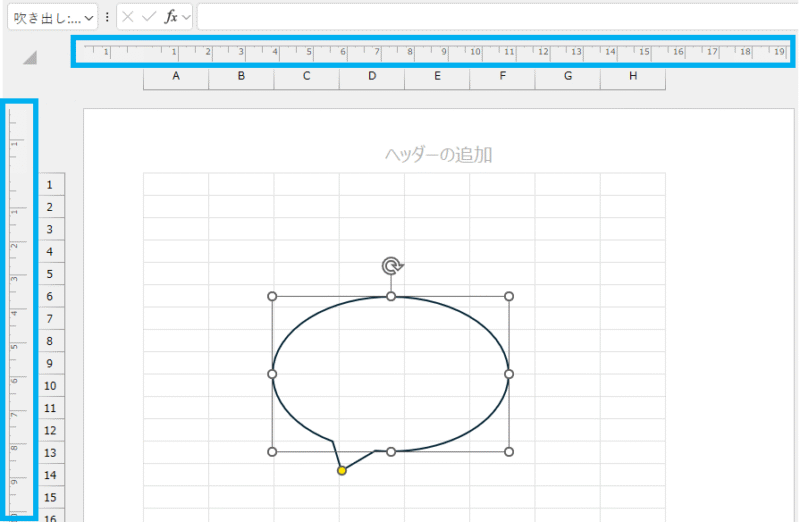Select row 5 header

[x=52, y=274]
